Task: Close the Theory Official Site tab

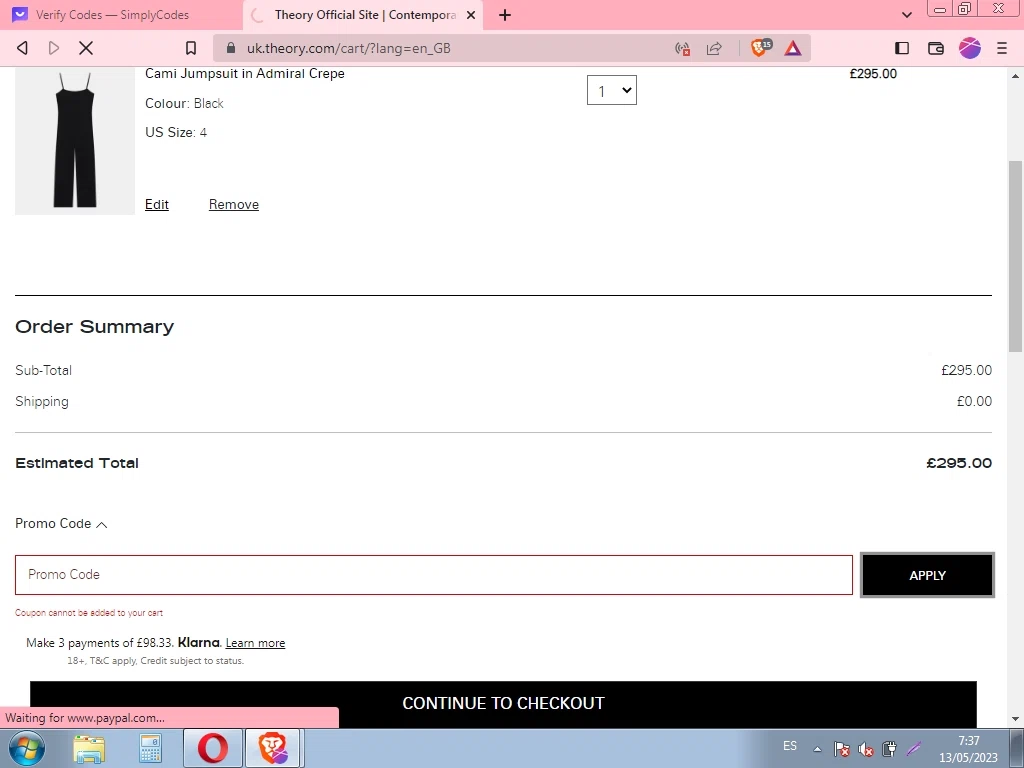Action: [x=471, y=15]
